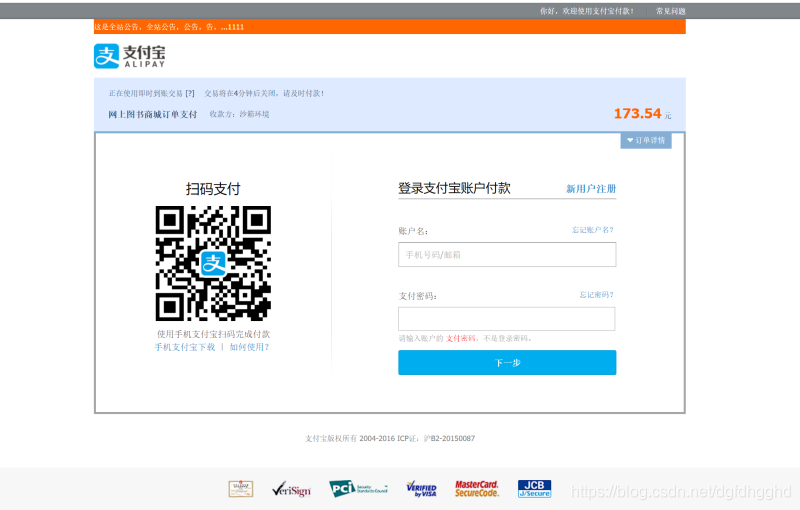Click the blue 下一步 next step button
800x510 pixels.
(507, 363)
